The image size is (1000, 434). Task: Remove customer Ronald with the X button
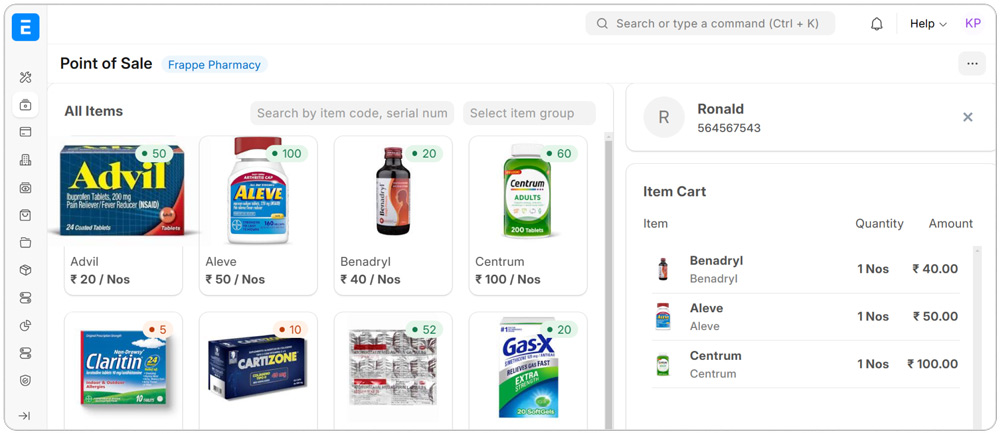[x=968, y=117]
